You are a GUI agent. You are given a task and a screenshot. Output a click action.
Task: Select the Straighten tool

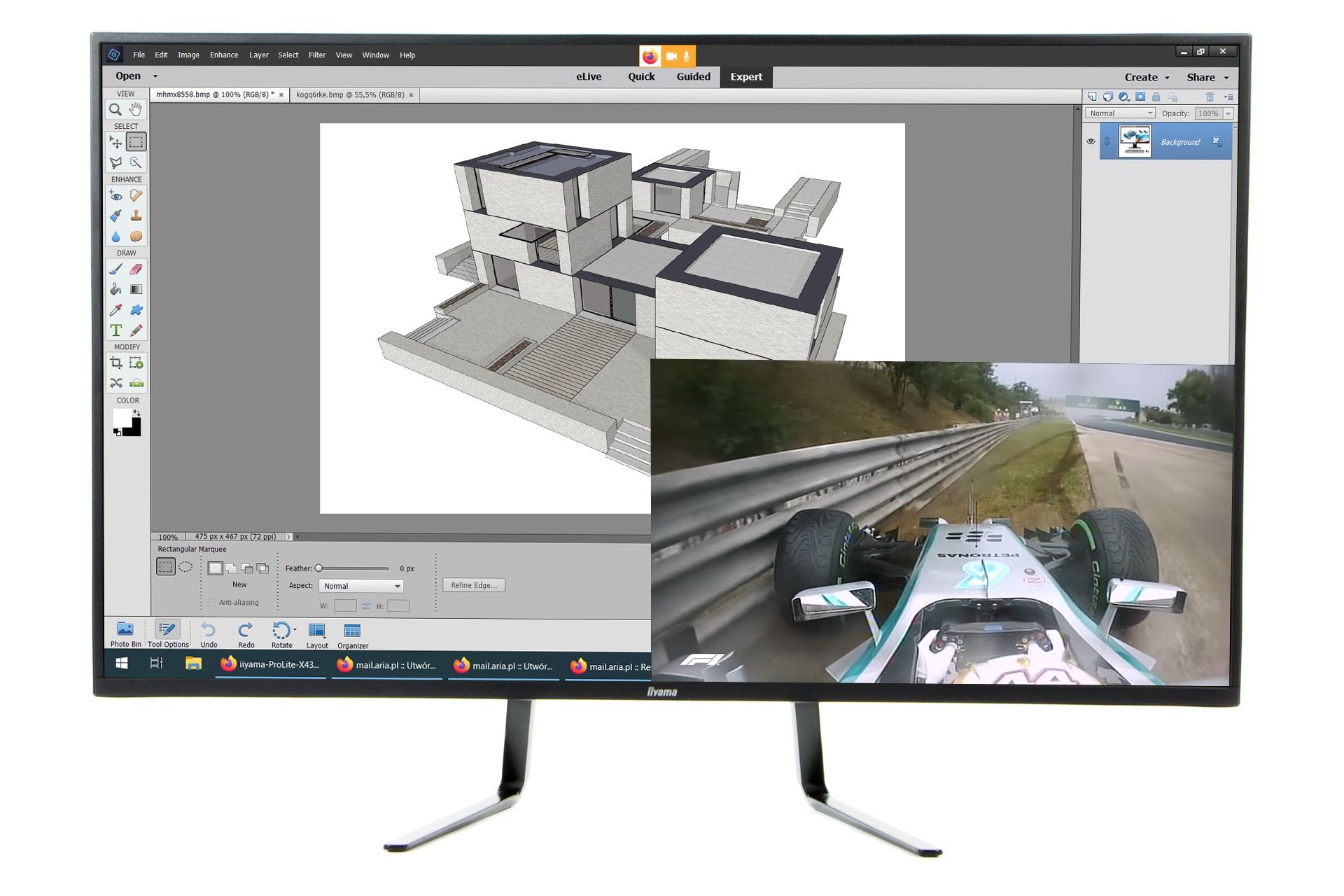[136, 383]
